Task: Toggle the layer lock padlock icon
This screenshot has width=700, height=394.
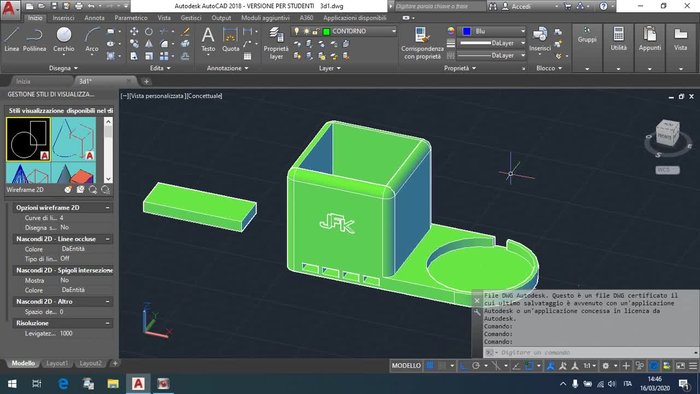Action: pos(316,31)
